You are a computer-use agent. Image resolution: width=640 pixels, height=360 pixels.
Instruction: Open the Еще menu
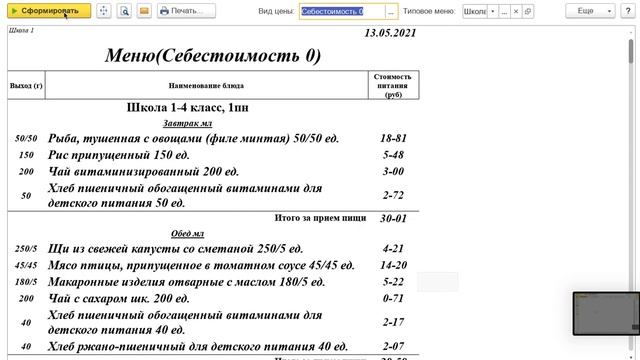(x=590, y=11)
